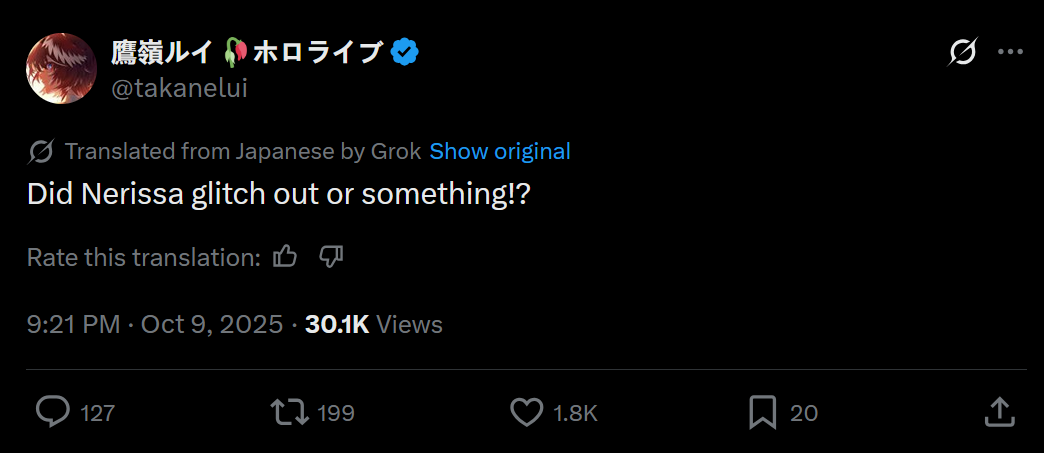Image resolution: width=1044 pixels, height=453 pixels.
Task: Click the share upload icon
Action: (x=999, y=411)
